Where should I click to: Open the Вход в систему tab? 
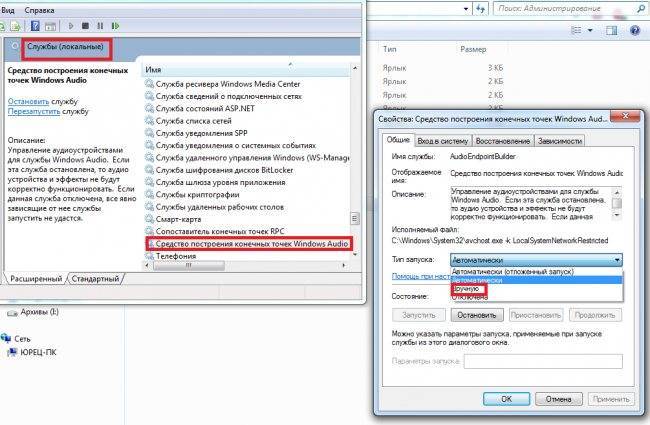[443, 141]
